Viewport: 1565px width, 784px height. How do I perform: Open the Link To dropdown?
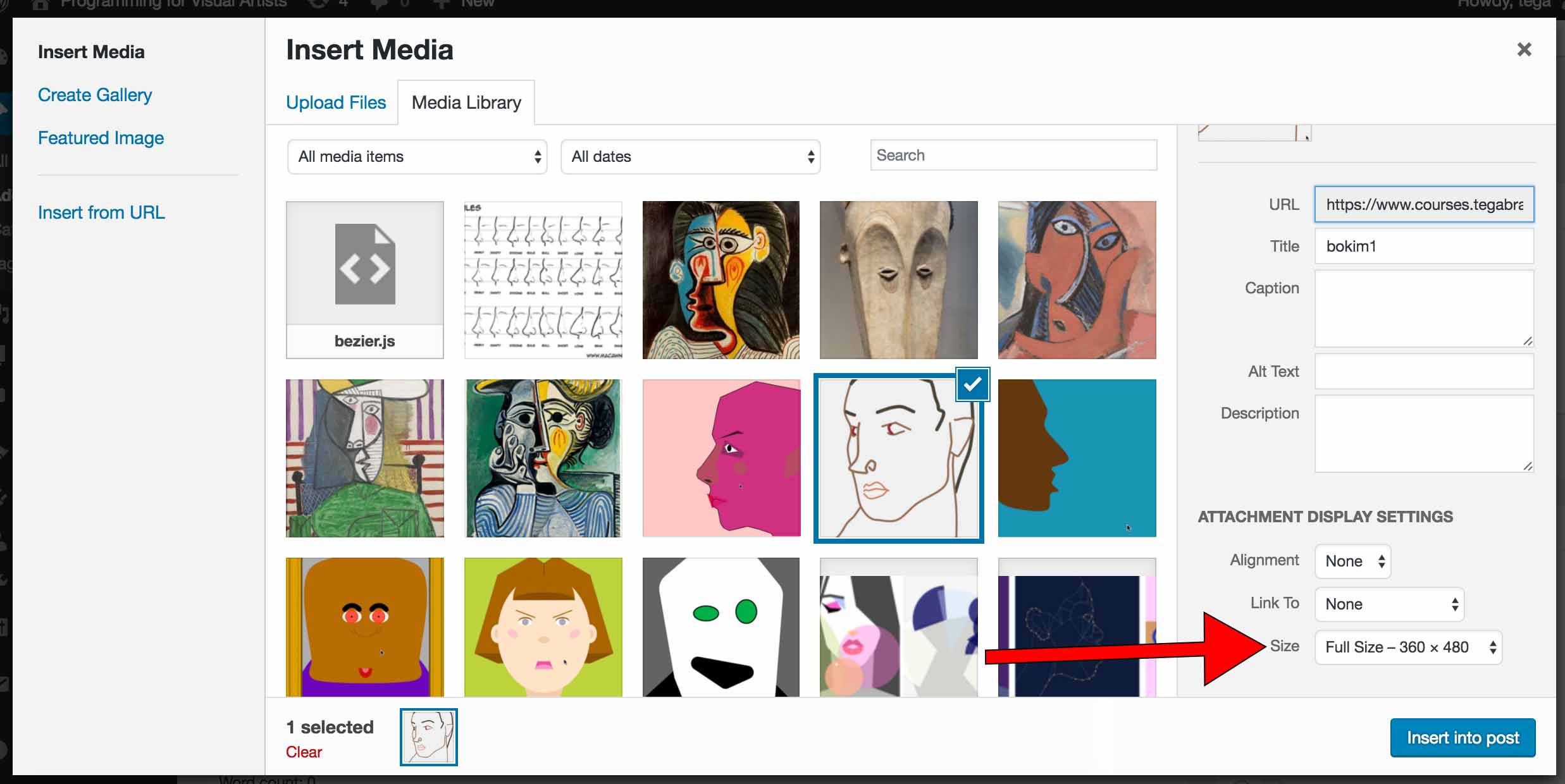(x=1389, y=604)
